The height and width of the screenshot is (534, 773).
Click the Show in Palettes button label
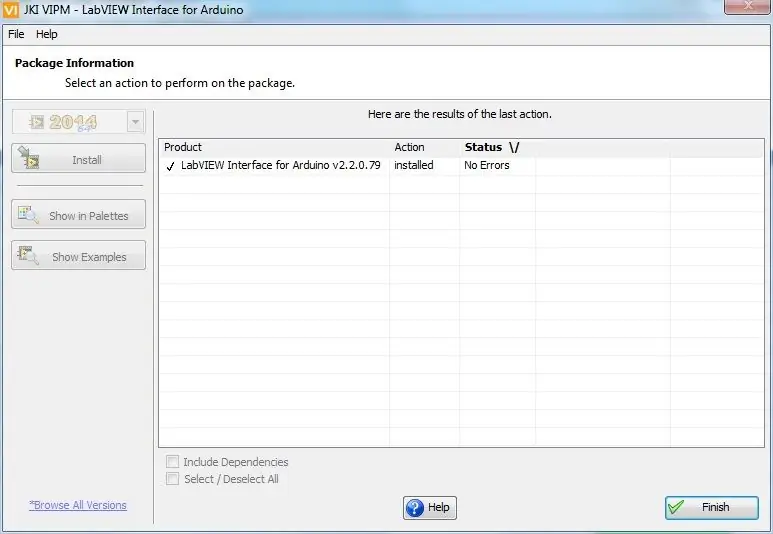pos(89,216)
